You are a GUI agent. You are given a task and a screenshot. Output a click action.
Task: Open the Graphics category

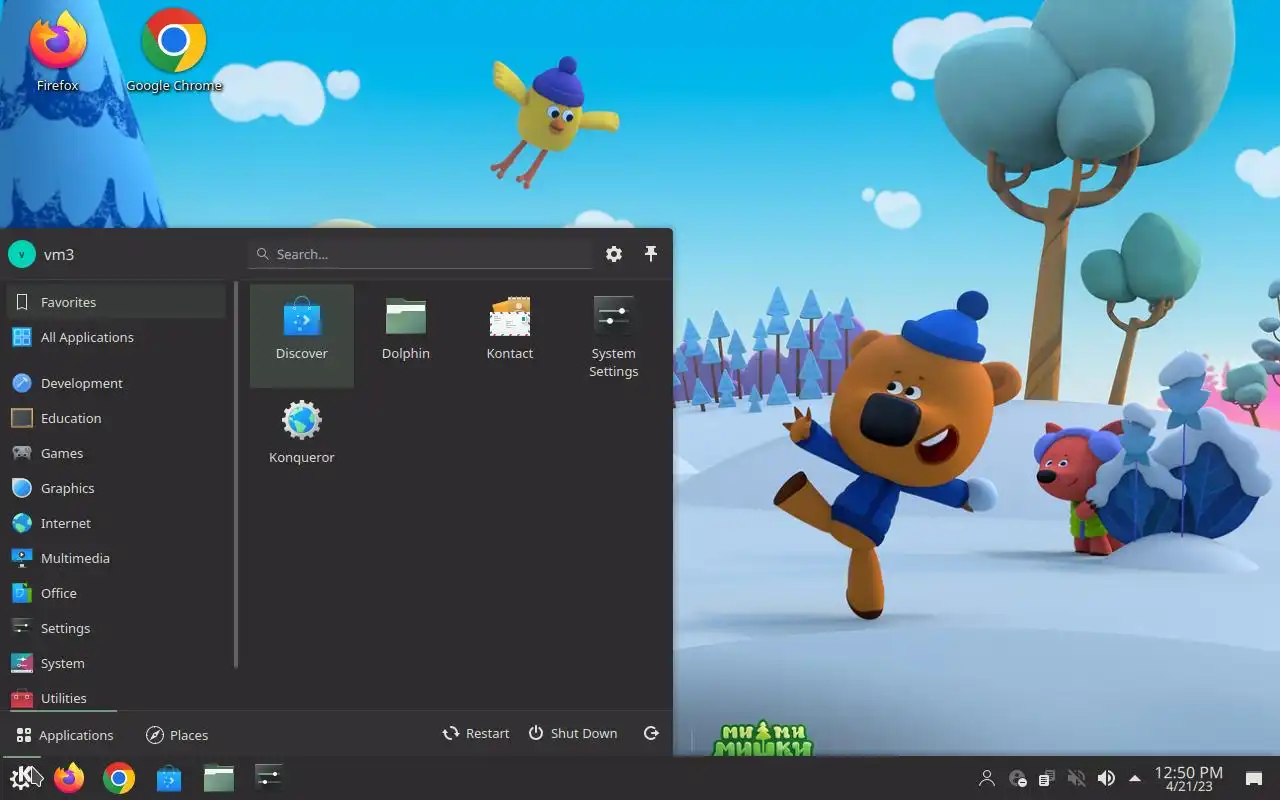pos(116,488)
